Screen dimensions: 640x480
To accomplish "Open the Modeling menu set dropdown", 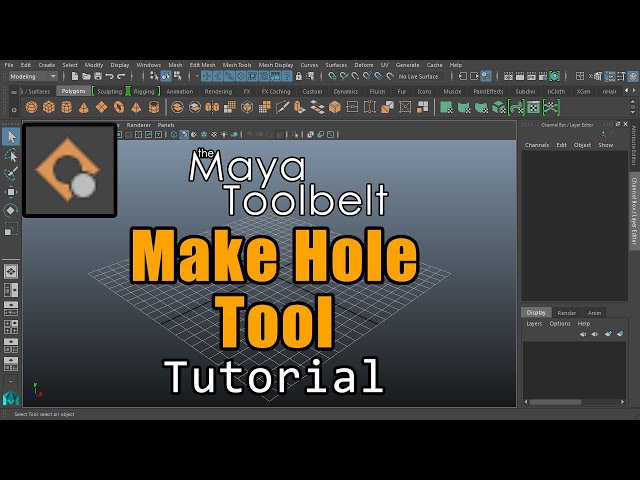I will (x=33, y=76).
